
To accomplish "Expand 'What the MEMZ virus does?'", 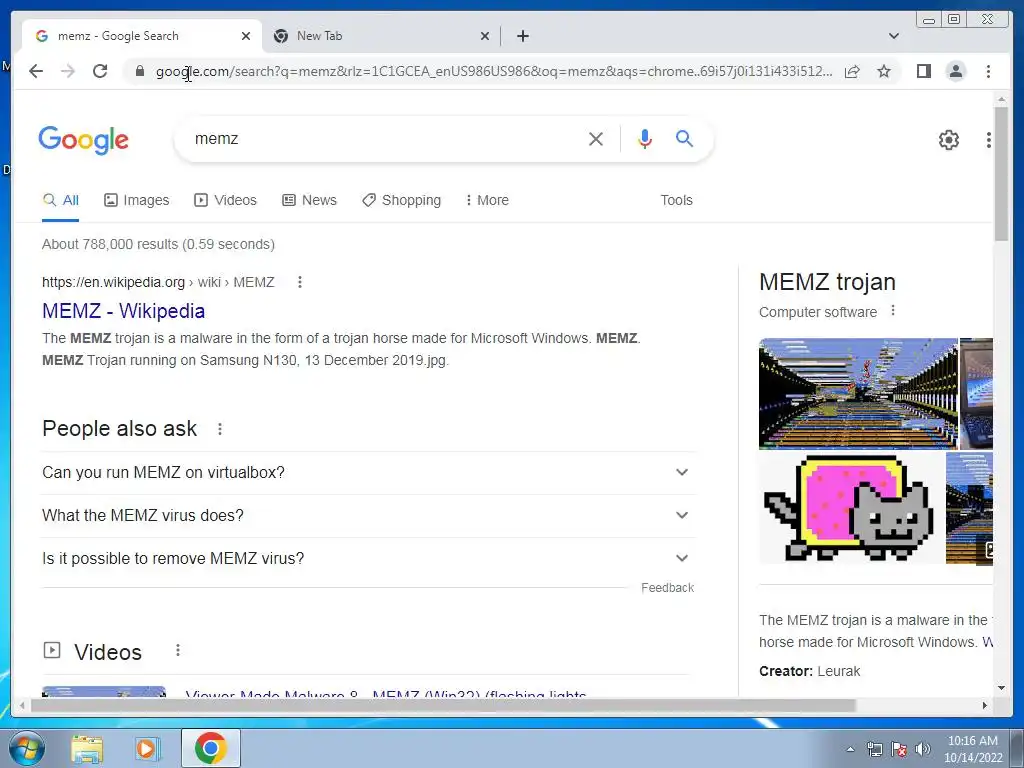I will click(x=368, y=515).
